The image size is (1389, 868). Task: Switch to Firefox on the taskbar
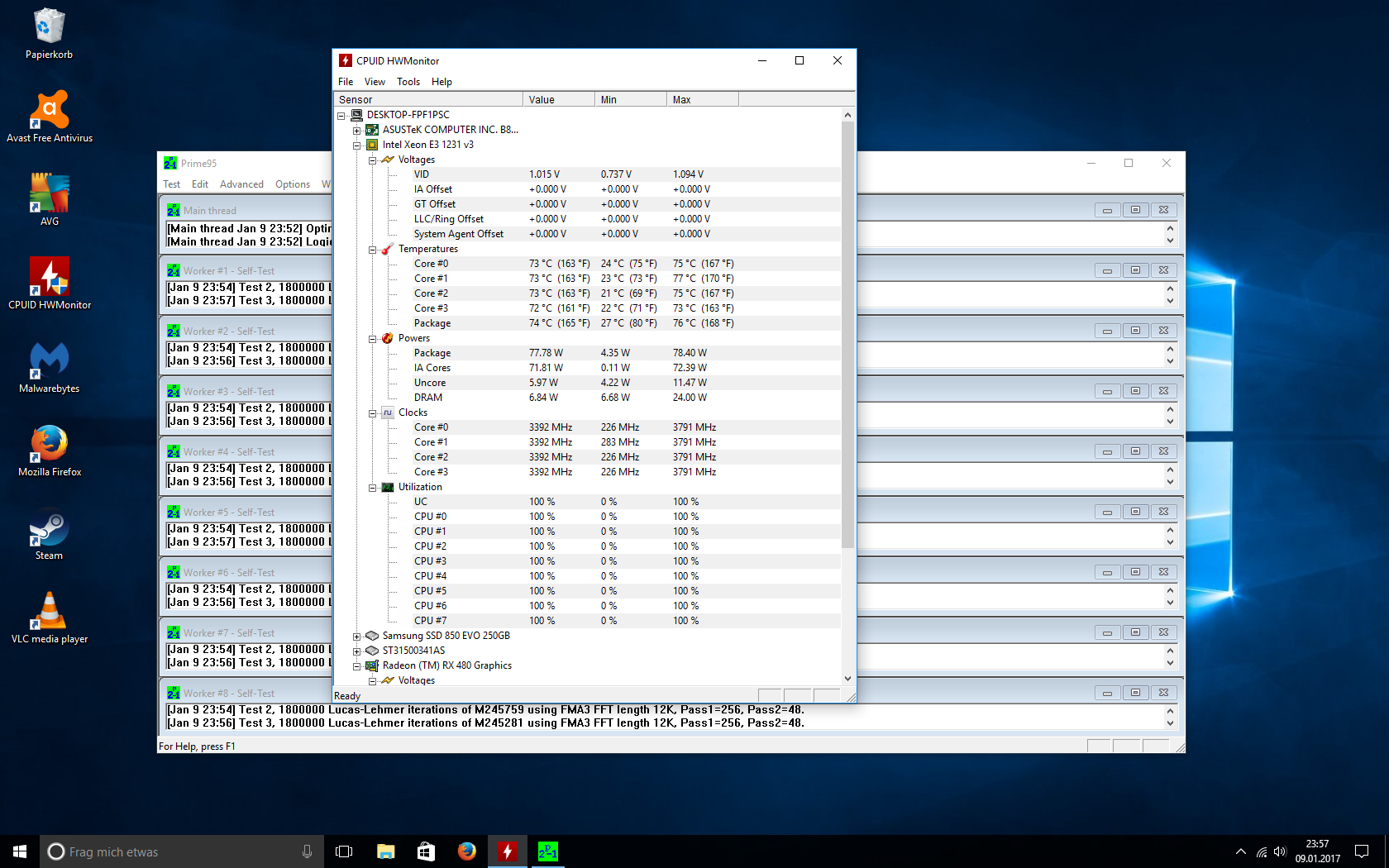466,851
